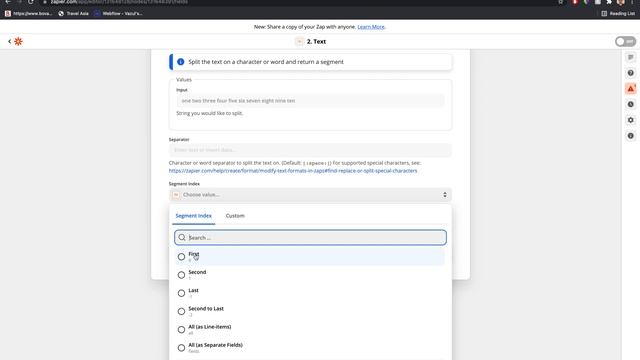Viewport: 640px width, 360px height.
Task: Click the browser address bar URL
Action: (119, 2)
